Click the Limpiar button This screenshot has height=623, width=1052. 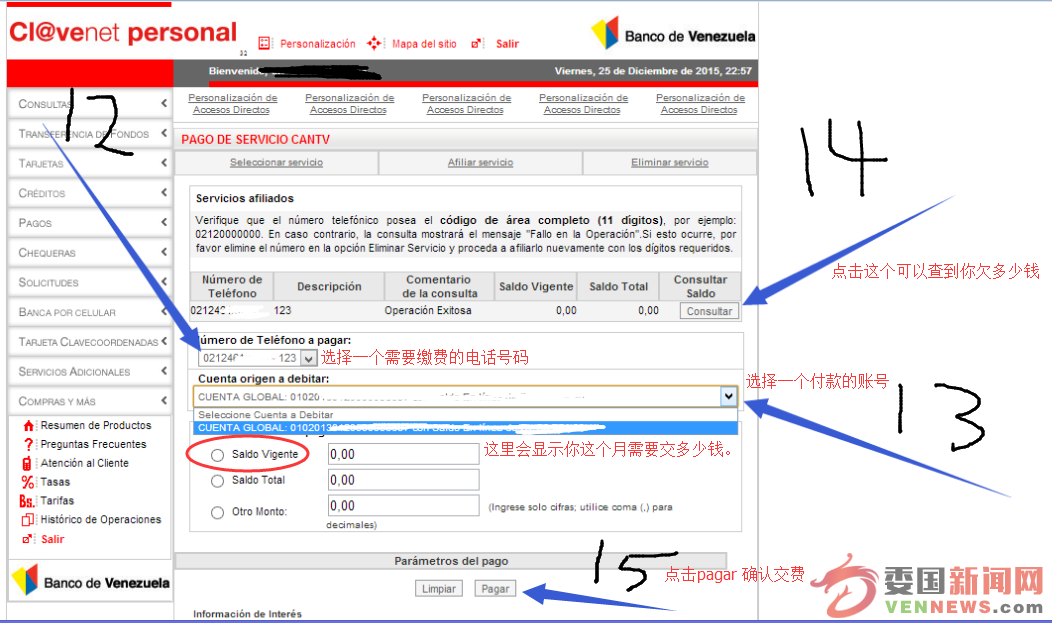tap(439, 589)
